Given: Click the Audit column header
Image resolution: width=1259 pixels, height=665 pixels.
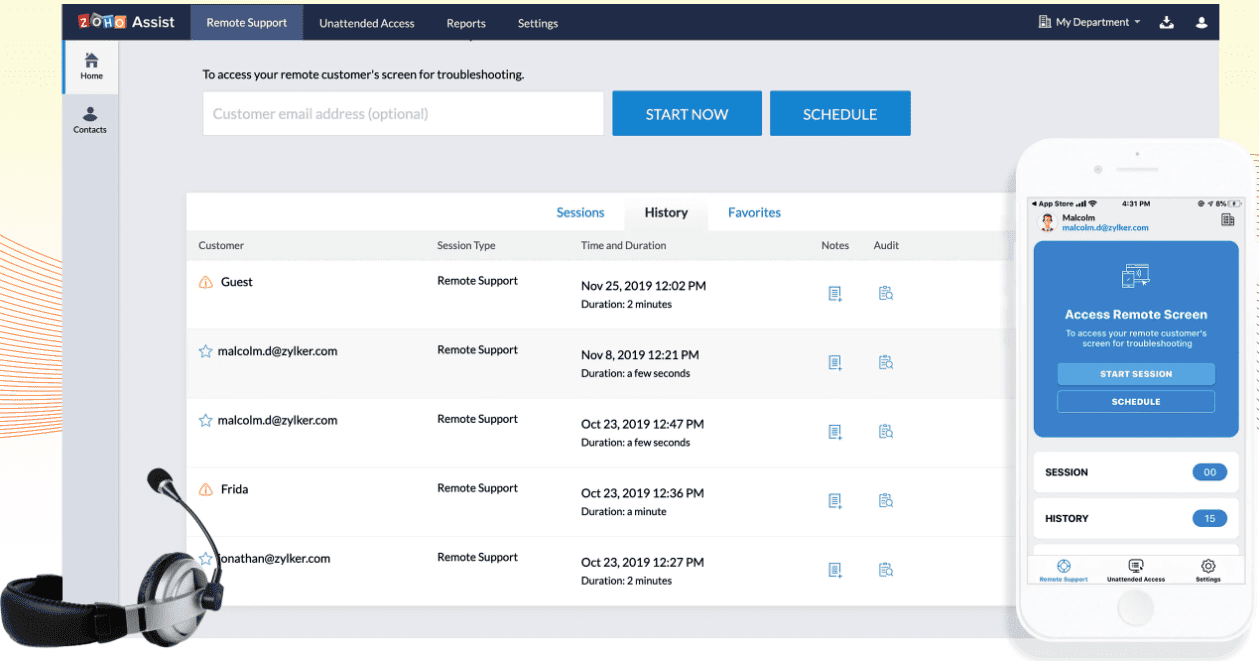Looking at the screenshot, I should click(x=886, y=245).
